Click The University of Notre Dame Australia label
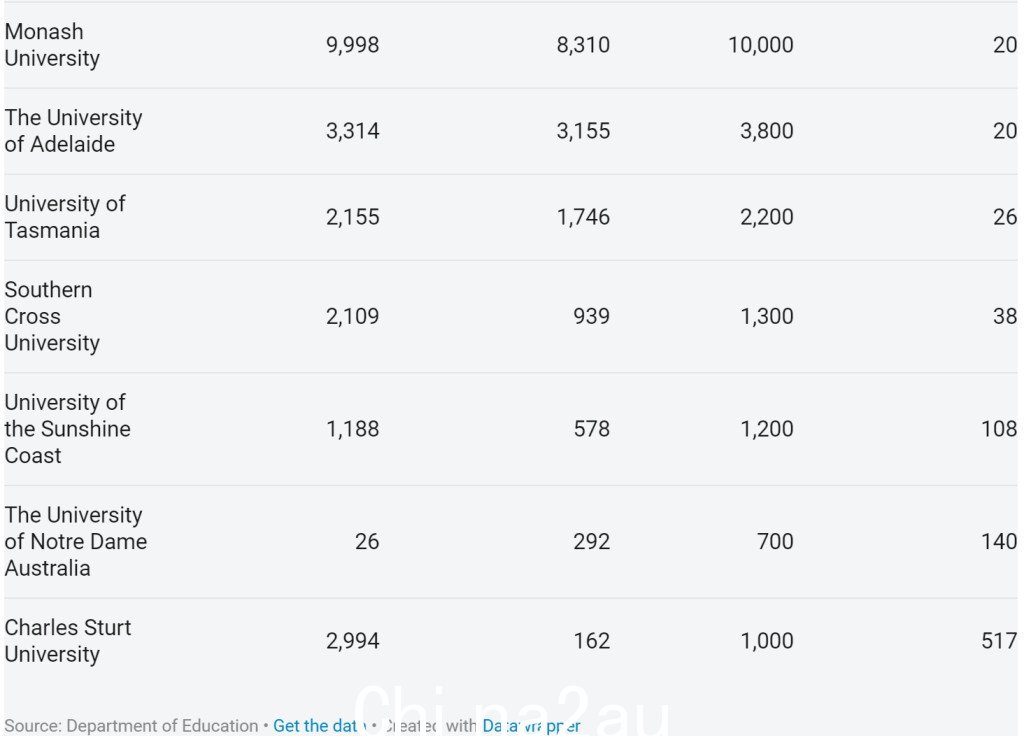 pyautogui.click(x=76, y=541)
